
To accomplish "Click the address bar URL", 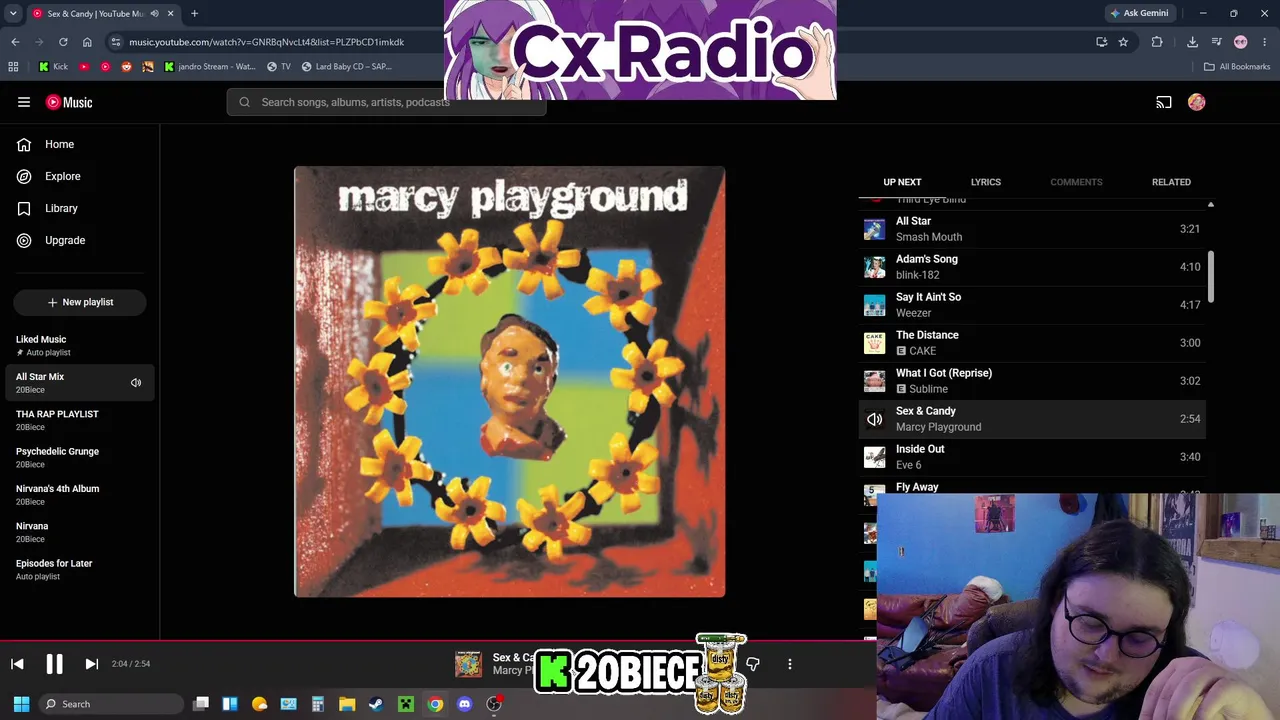I will click(x=266, y=42).
